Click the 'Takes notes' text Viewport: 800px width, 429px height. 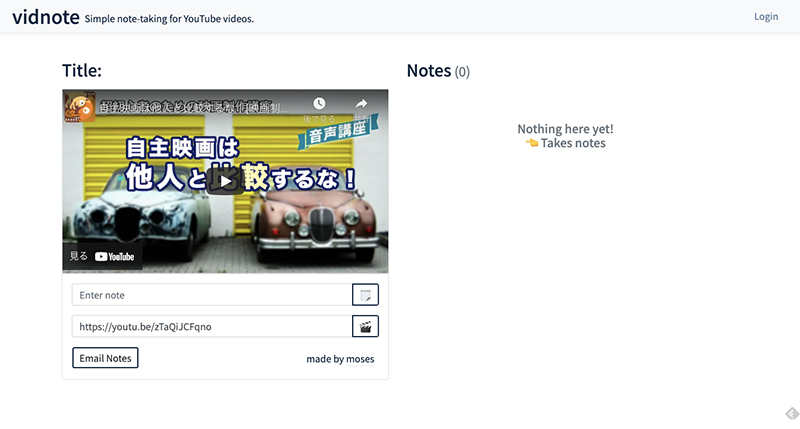click(x=573, y=143)
